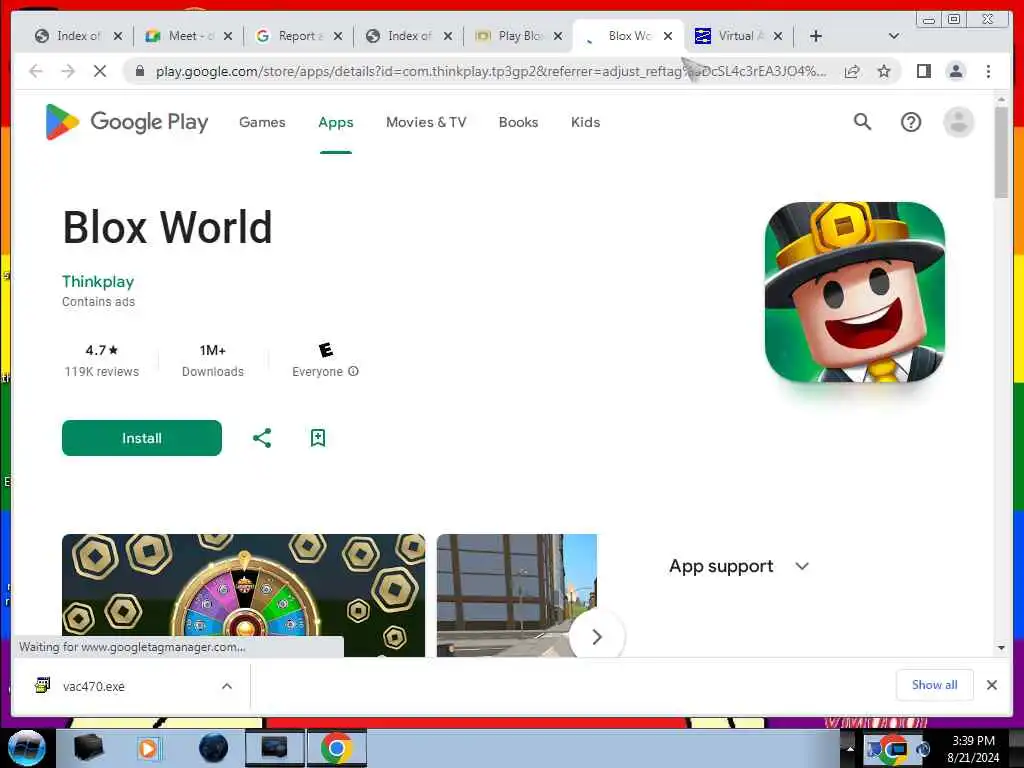Show the Everyone content rating info icon
The height and width of the screenshot is (768, 1024).
353,371
